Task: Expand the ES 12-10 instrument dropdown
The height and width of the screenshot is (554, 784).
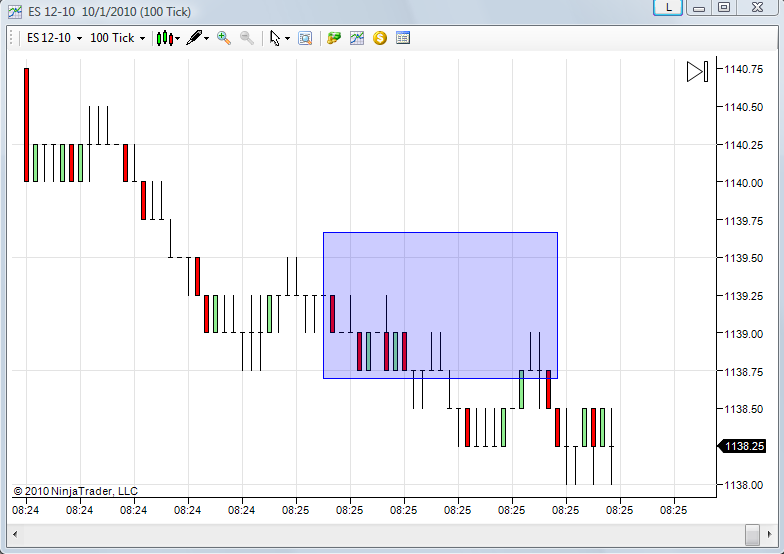Action: click(x=54, y=38)
